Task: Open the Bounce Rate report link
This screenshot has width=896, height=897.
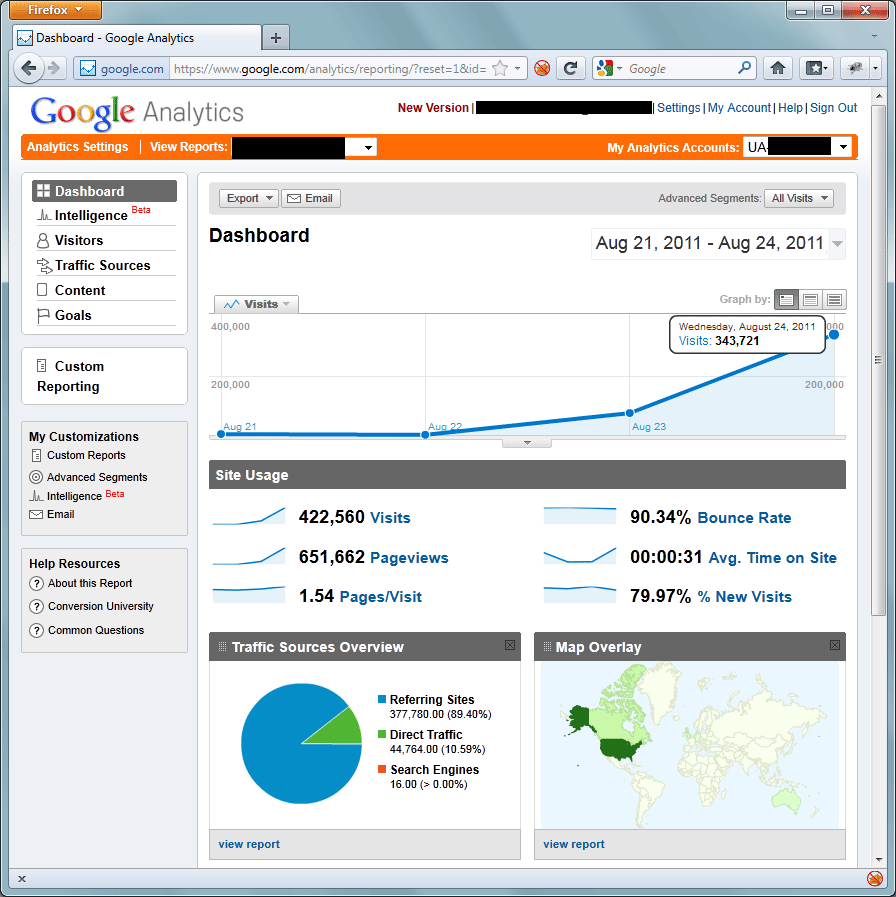Action: click(x=744, y=518)
